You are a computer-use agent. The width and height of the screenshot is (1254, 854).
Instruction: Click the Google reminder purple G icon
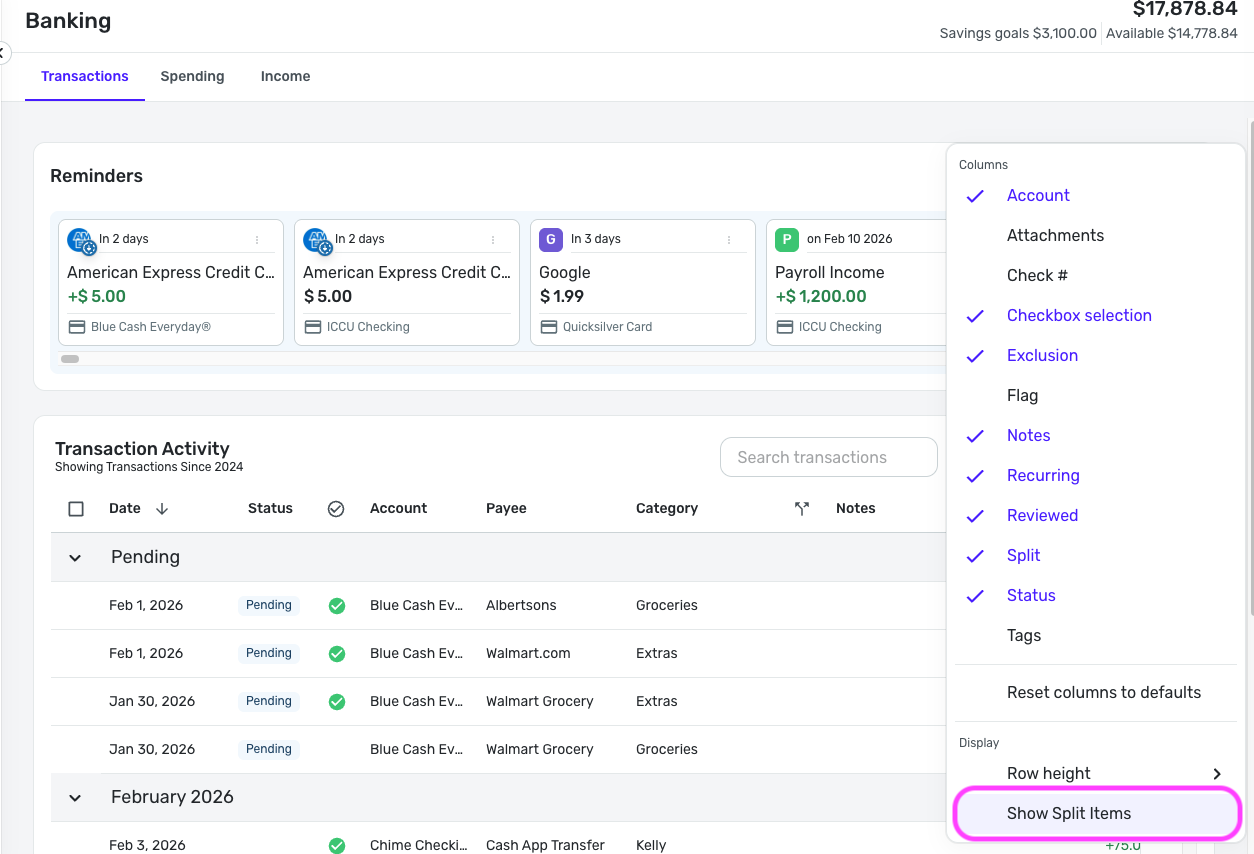551,239
